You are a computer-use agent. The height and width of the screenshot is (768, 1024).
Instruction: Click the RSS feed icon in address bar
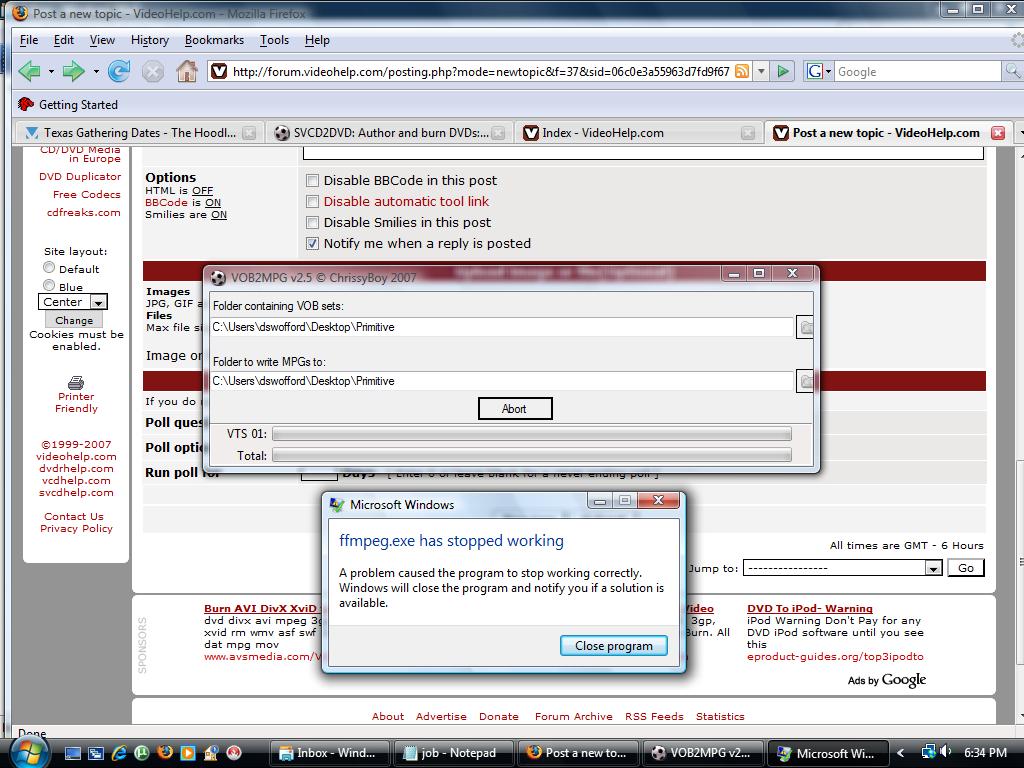[x=742, y=71]
